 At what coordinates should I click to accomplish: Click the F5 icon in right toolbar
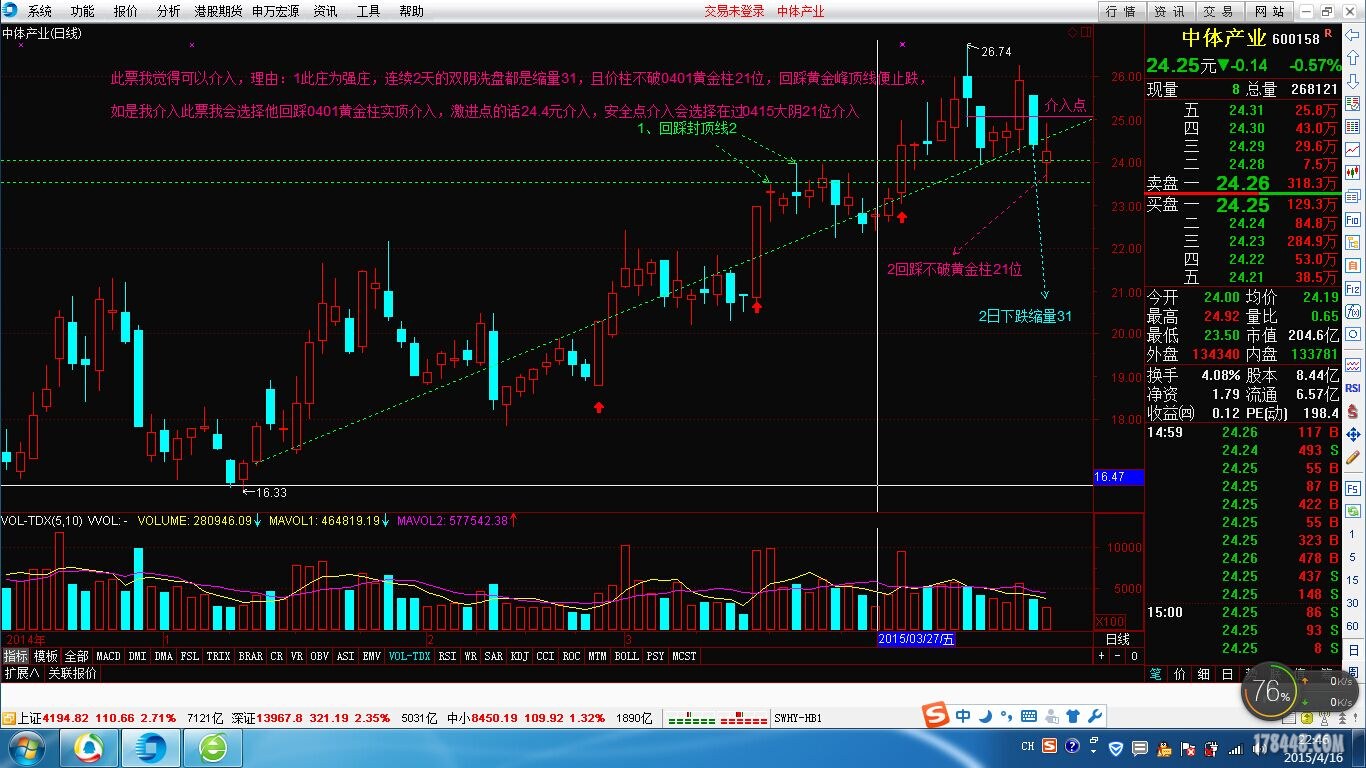tap(1352, 488)
